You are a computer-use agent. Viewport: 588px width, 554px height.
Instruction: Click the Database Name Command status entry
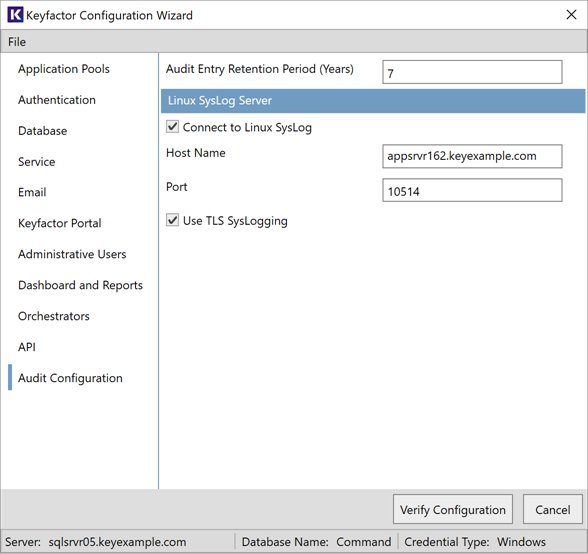[316, 542]
